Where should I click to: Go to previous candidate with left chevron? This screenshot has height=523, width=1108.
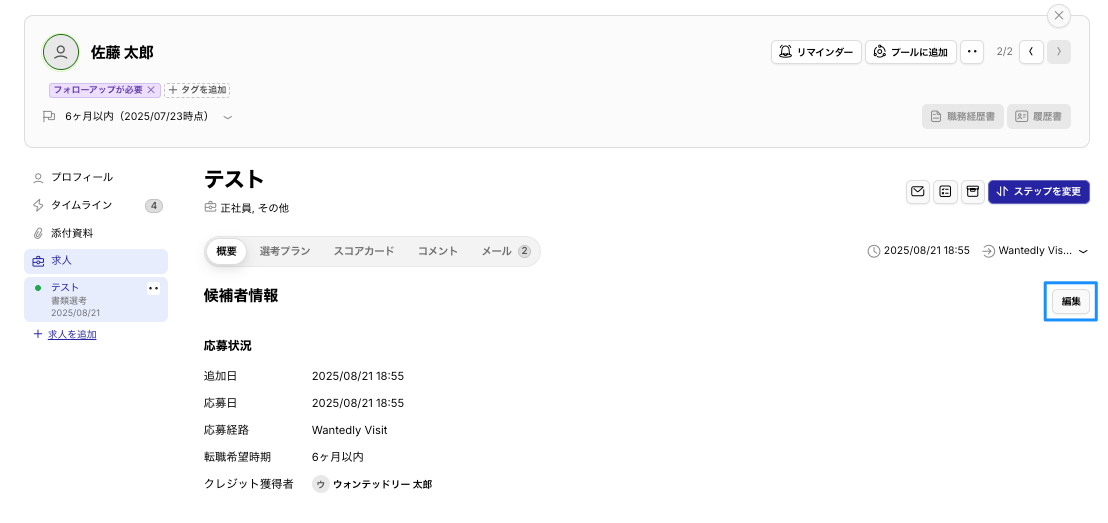[x=1031, y=52]
